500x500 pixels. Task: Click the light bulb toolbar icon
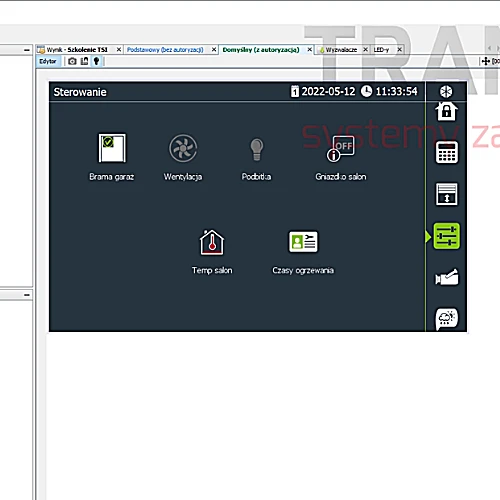click(96, 61)
